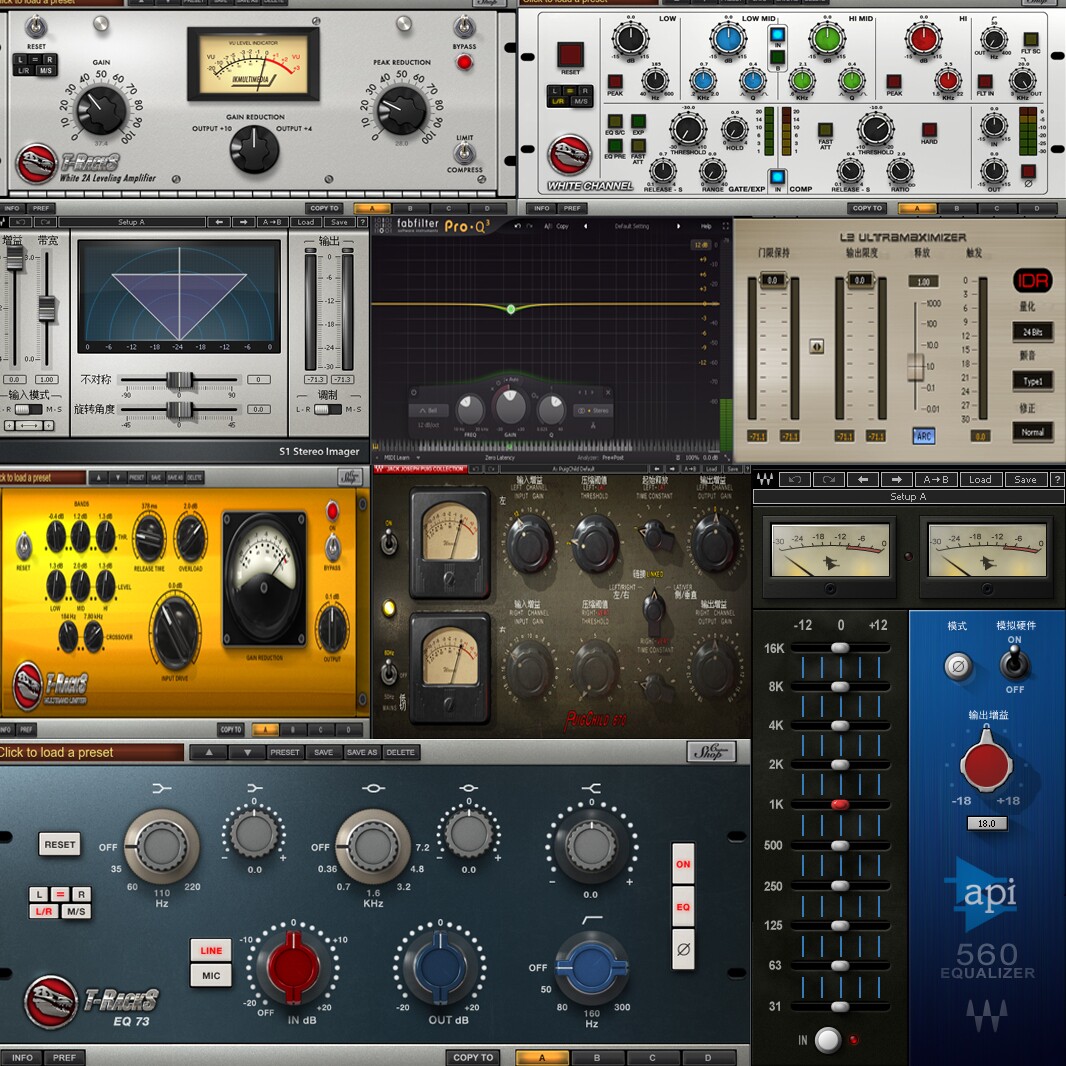This screenshot has height=1066, width=1066.
Task: Click the output gain value field showing 18.0
Action: coord(986,823)
